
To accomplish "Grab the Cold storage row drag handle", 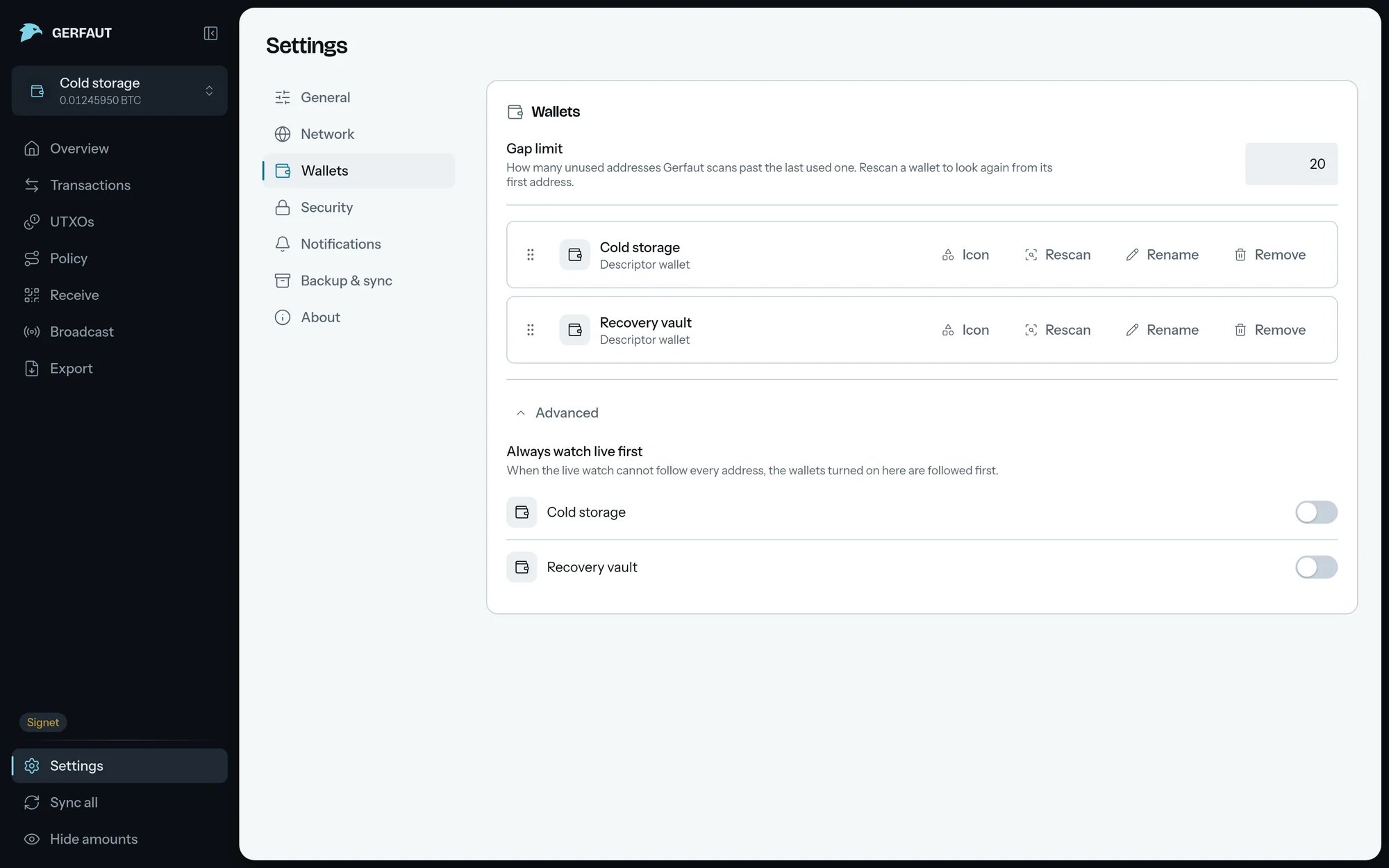I will click(x=531, y=255).
